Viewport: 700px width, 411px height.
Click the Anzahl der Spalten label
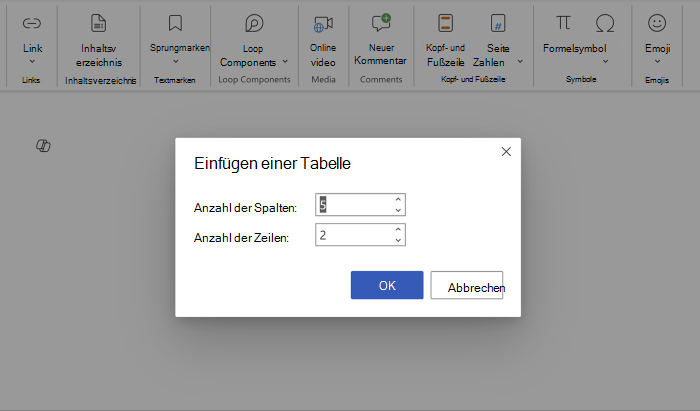point(246,208)
